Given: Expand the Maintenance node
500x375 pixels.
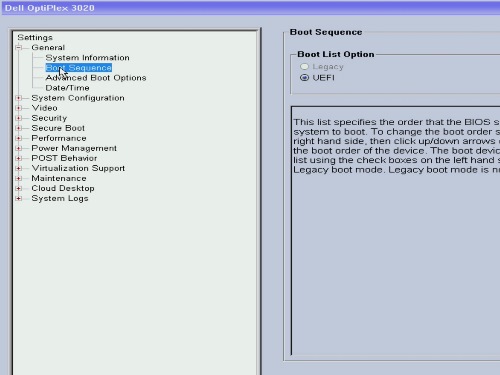Looking at the screenshot, I should [x=19, y=178].
